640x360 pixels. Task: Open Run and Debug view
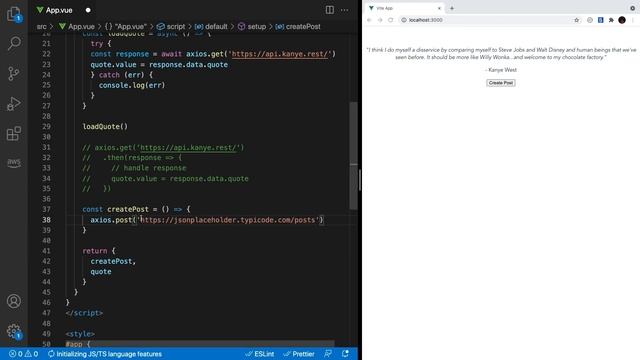click(14, 104)
